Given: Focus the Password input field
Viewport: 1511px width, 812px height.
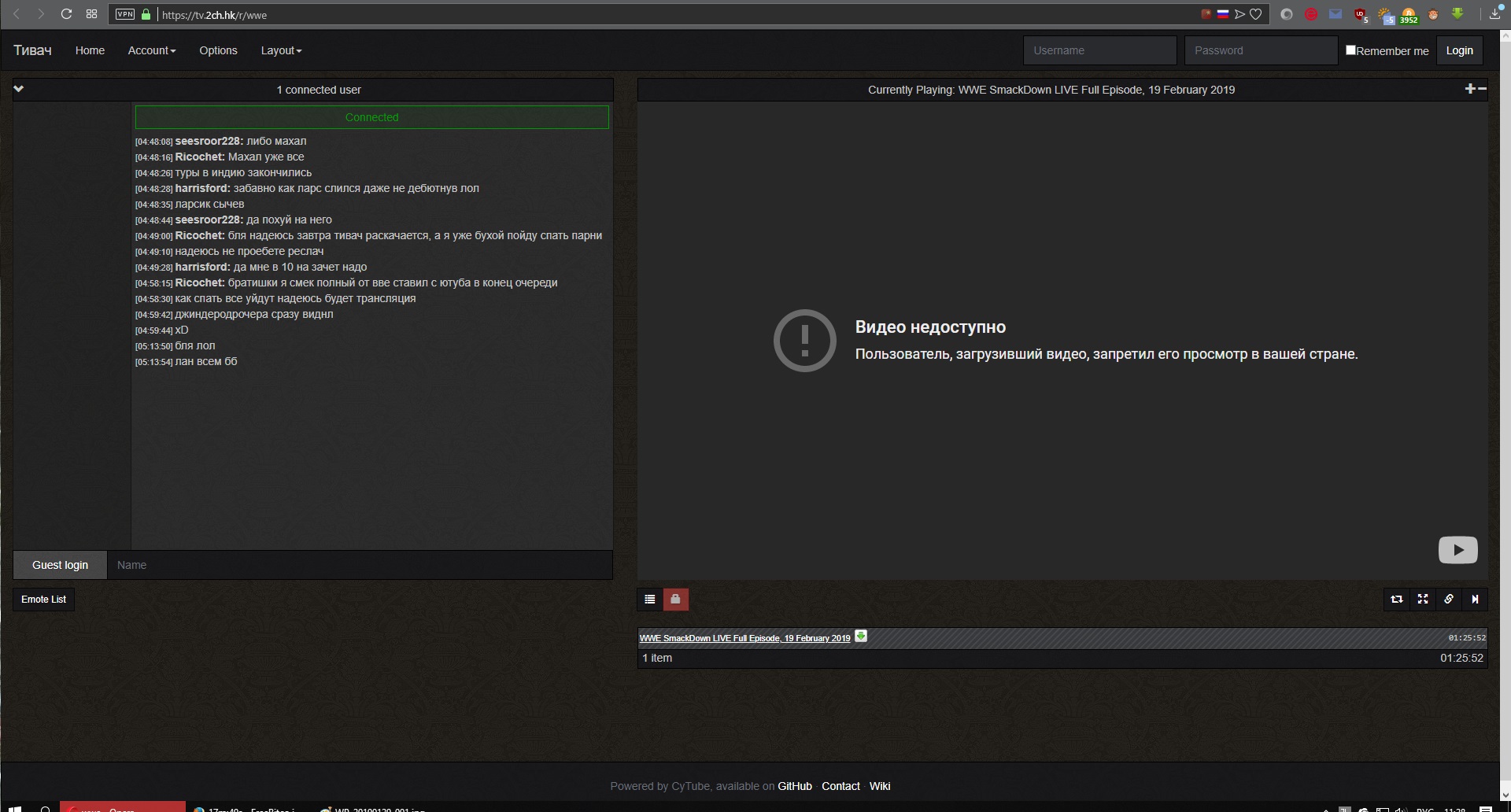Looking at the screenshot, I should tap(1261, 50).
